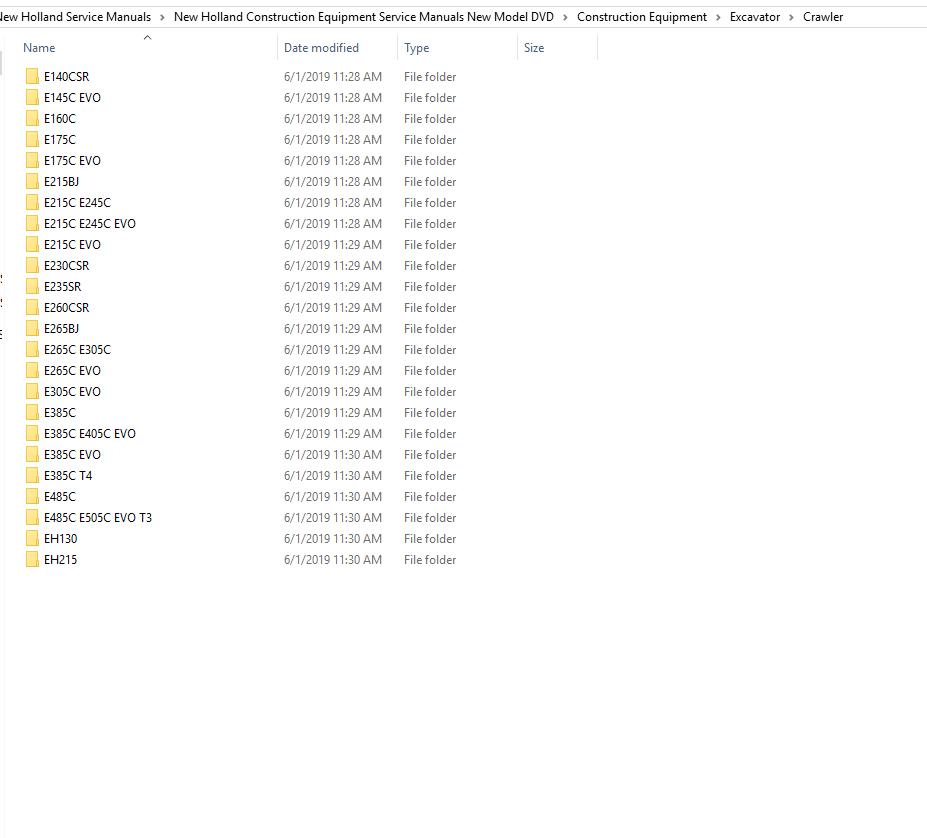Sort the list by Type column
The width and height of the screenshot is (927, 838).
coord(417,48)
